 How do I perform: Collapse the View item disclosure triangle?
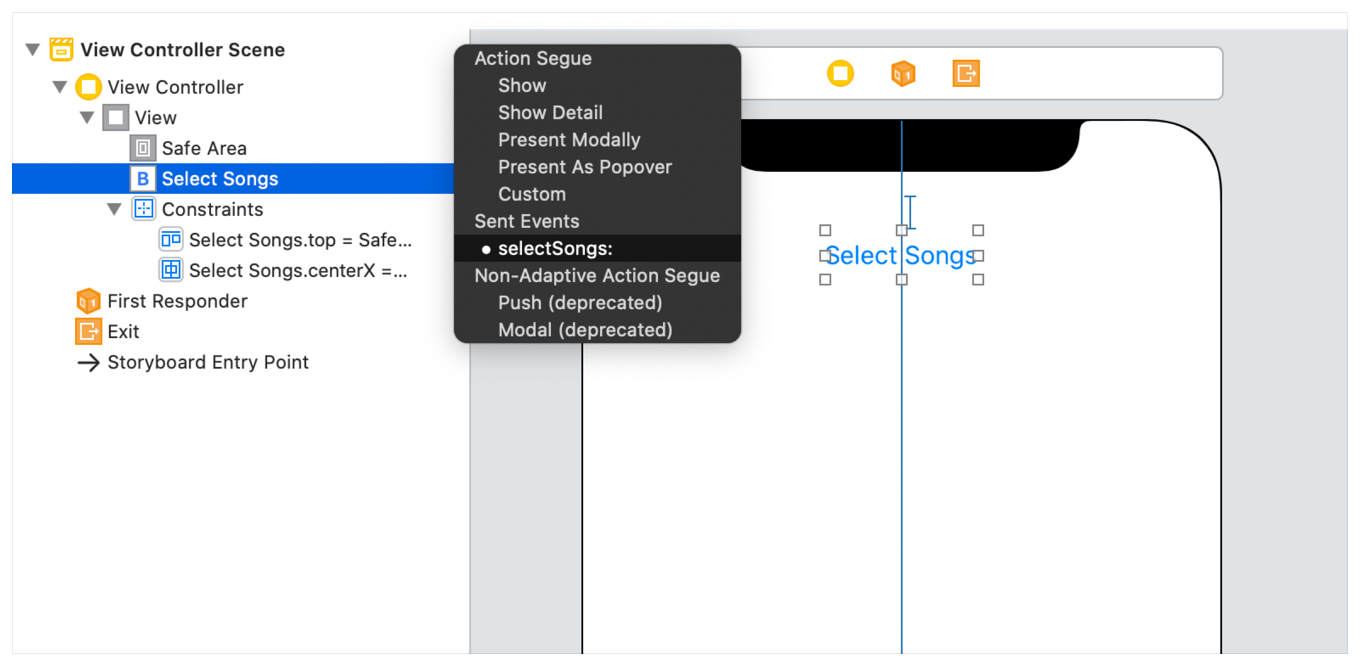pos(87,118)
